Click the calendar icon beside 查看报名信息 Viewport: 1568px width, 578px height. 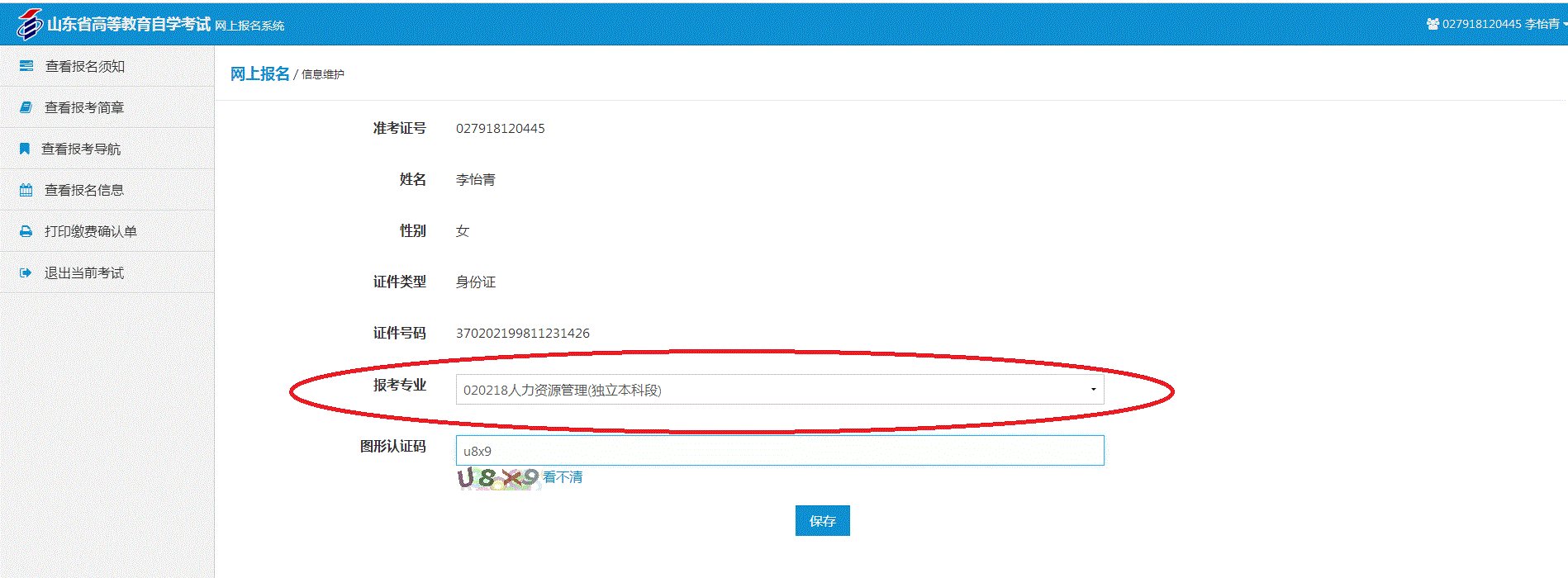tap(26, 190)
